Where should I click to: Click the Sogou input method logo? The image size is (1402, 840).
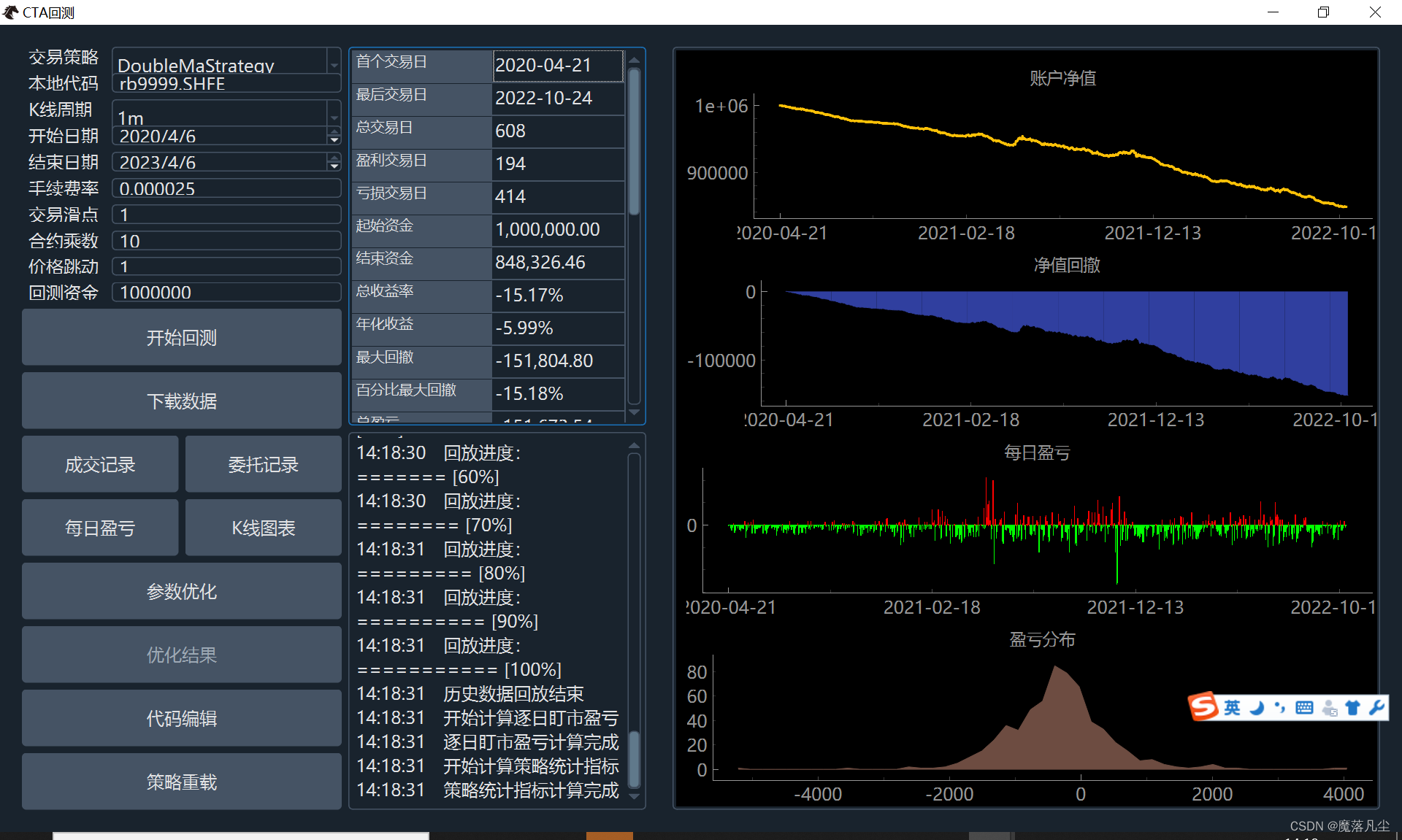[1203, 706]
